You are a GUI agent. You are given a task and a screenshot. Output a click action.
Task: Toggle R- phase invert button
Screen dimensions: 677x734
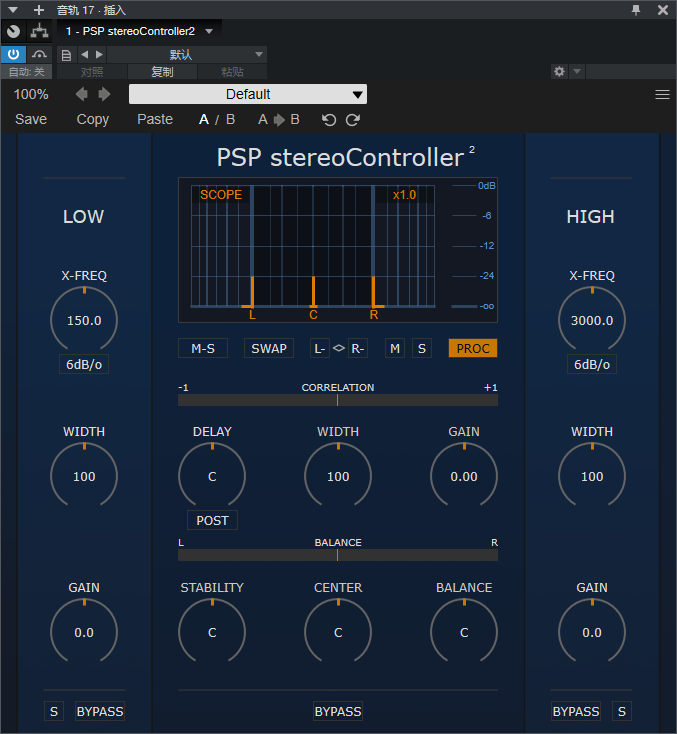[x=358, y=348]
